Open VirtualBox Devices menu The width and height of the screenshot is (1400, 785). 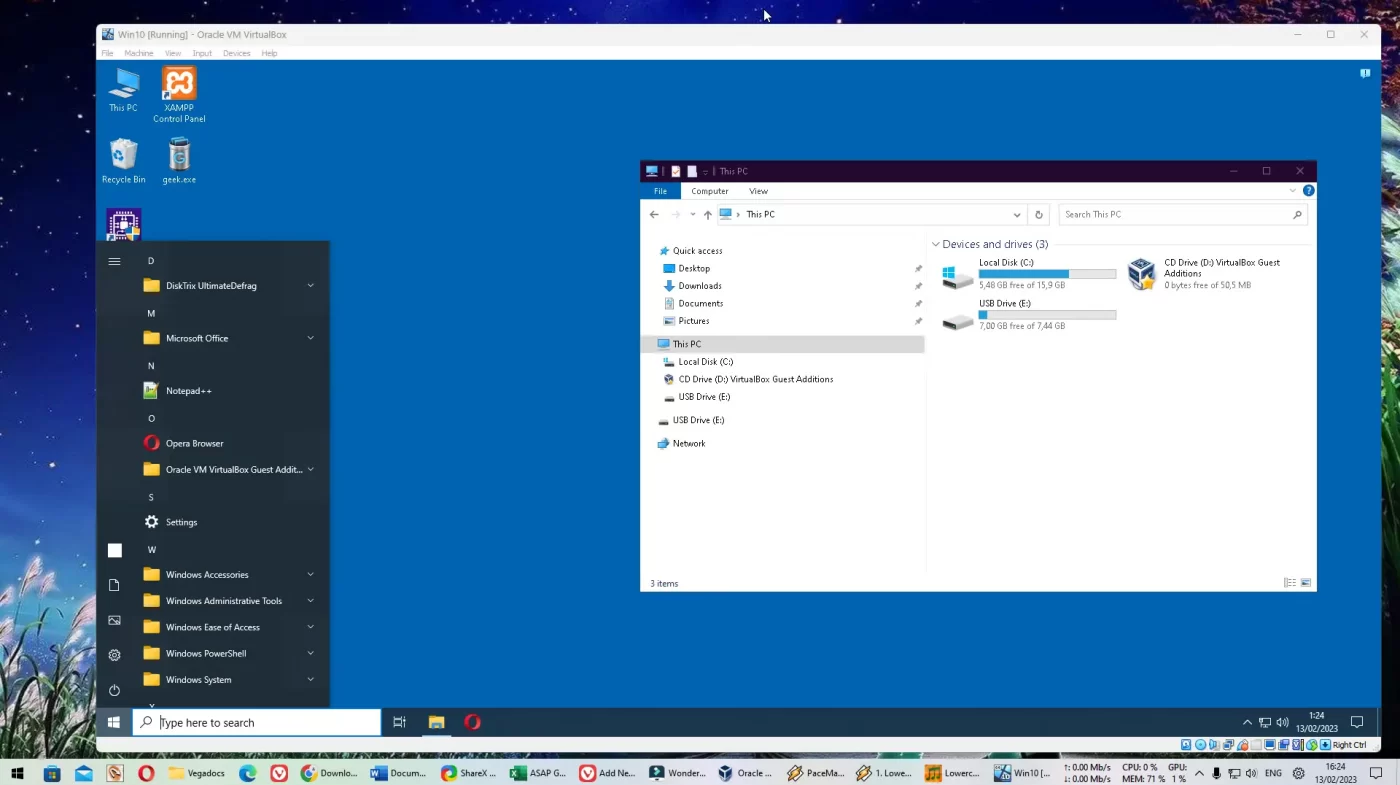(237, 53)
